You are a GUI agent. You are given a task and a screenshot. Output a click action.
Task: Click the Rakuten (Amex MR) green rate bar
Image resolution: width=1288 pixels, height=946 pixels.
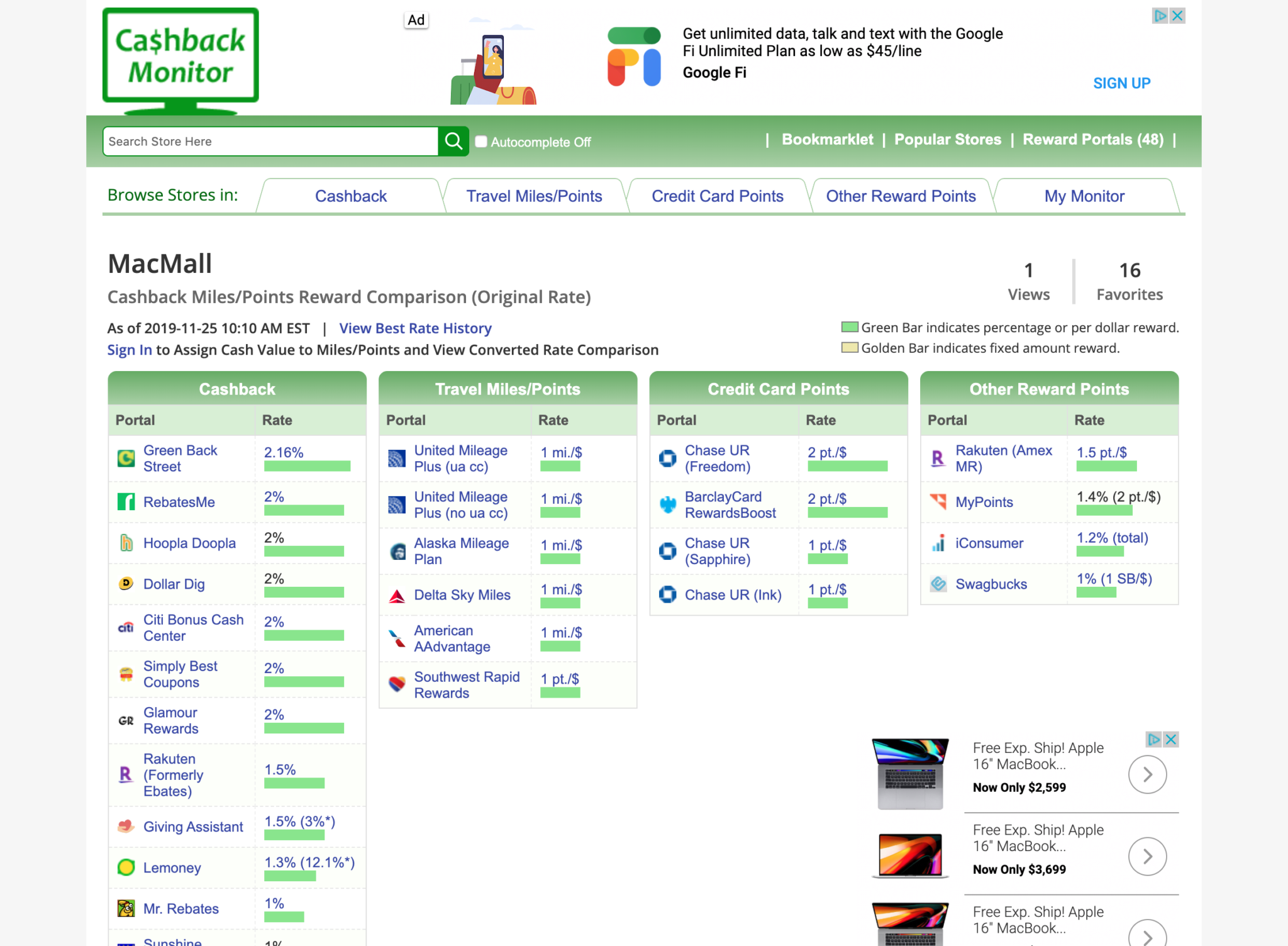[x=1106, y=466]
